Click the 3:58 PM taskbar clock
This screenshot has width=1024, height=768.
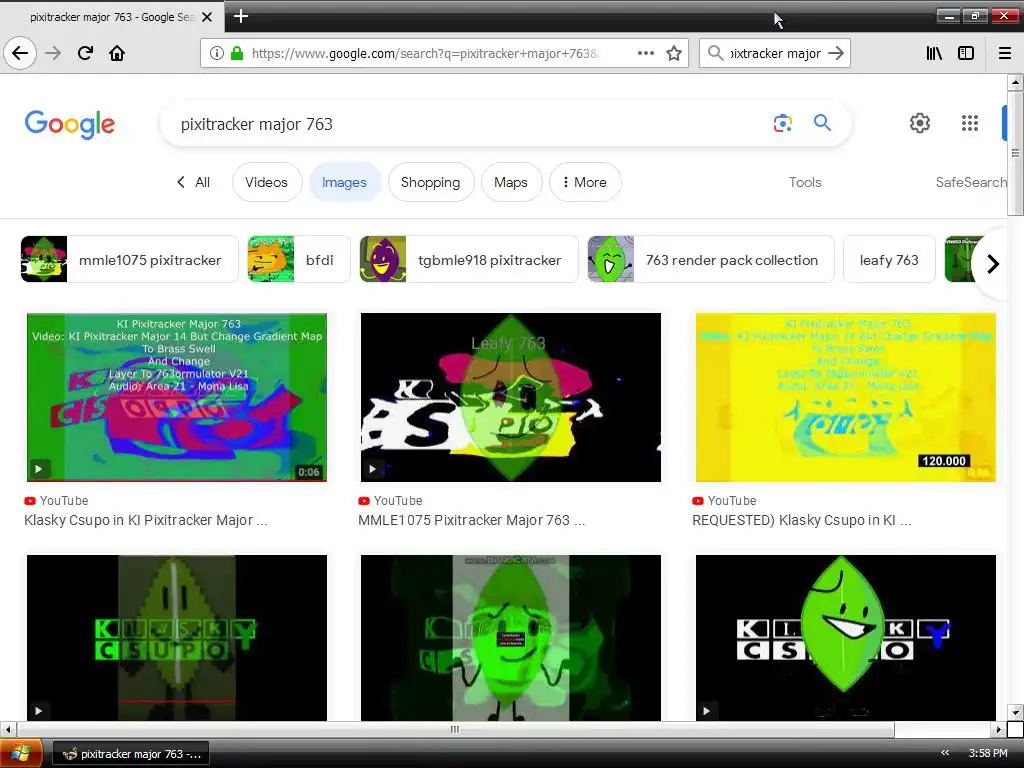pos(987,753)
